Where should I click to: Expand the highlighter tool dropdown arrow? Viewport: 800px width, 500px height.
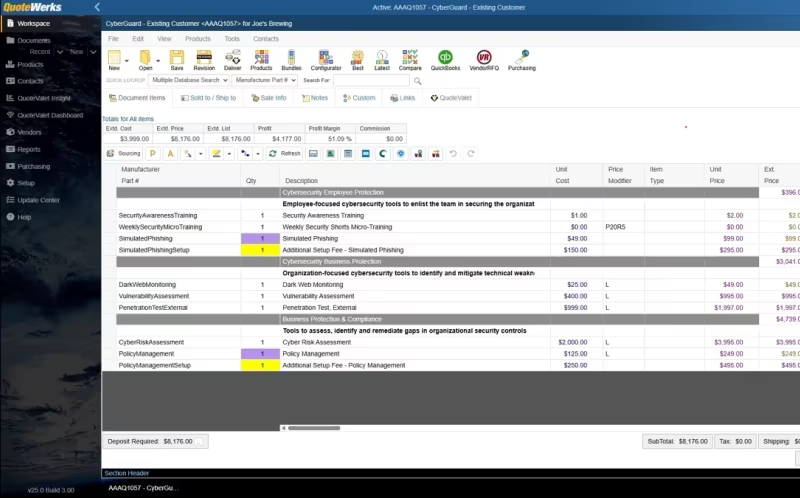coord(229,154)
